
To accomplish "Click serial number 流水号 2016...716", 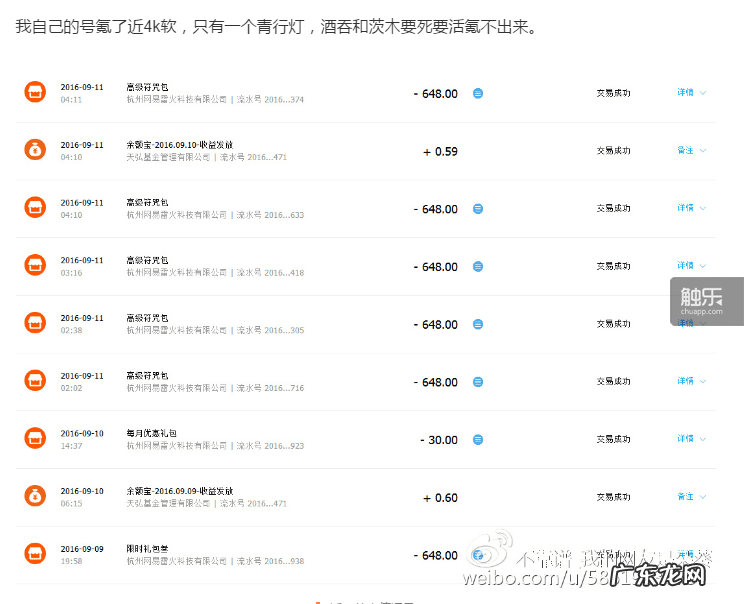I will (270, 388).
